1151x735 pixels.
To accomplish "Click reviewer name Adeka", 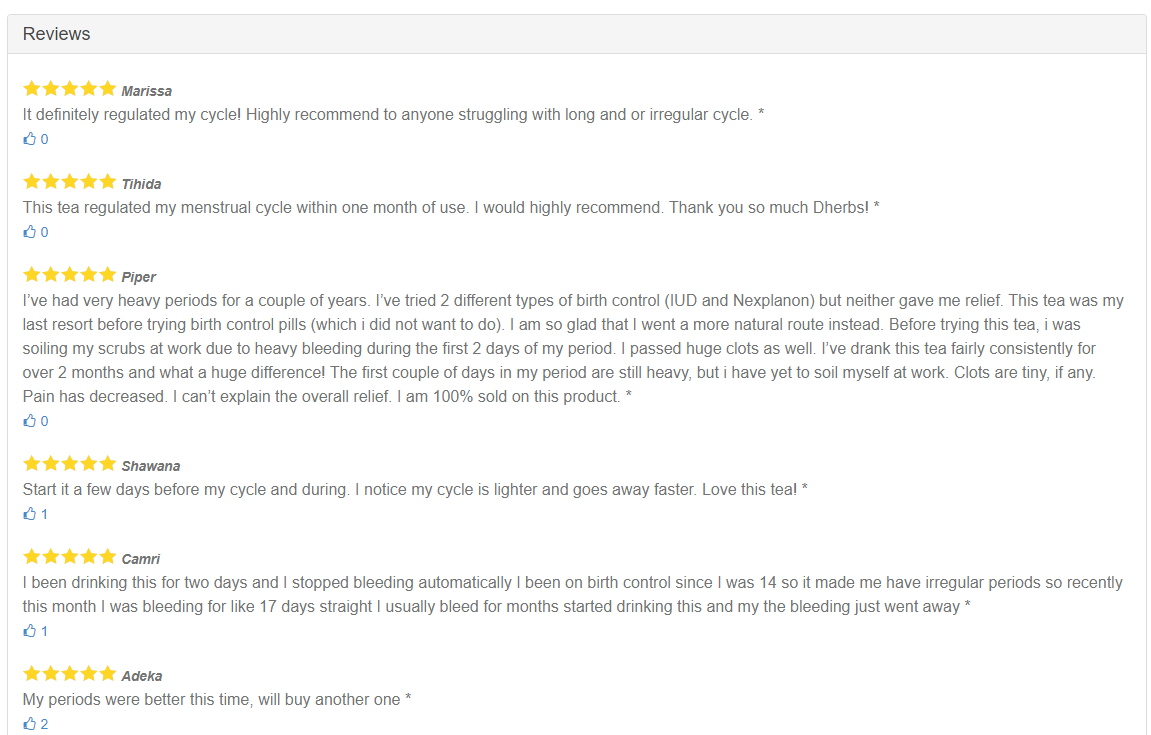I will (x=142, y=676).
